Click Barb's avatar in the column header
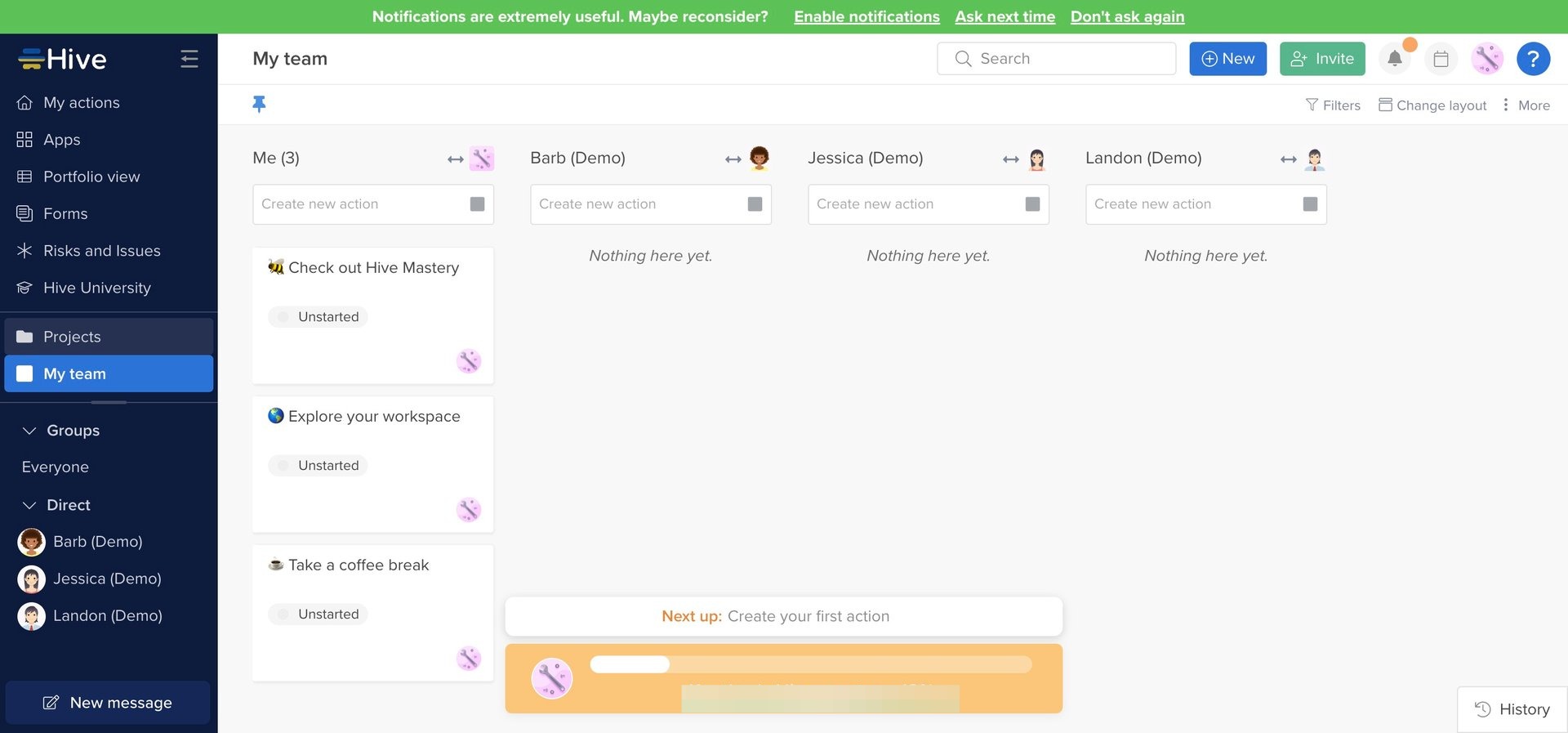 click(x=759, y=159)
